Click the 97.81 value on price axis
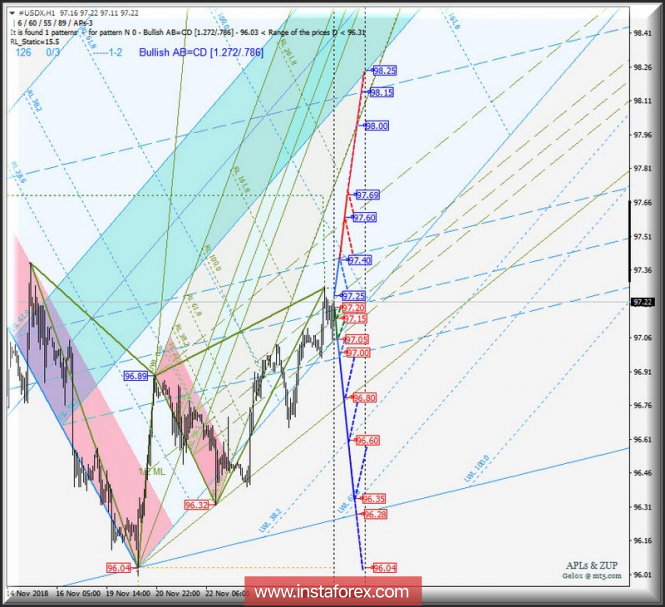 (643, 168)
